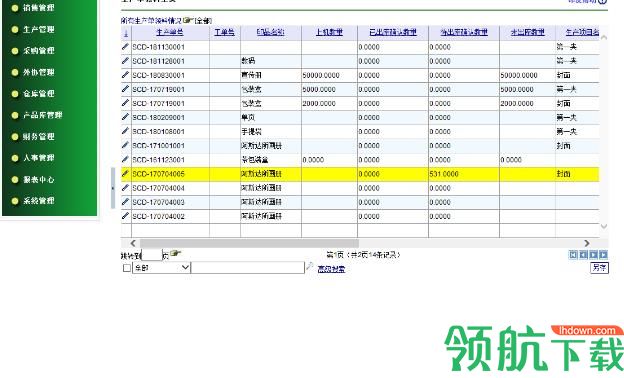The image size is (624, 378).
Task: Go to the last page
Action: (604, 255)
